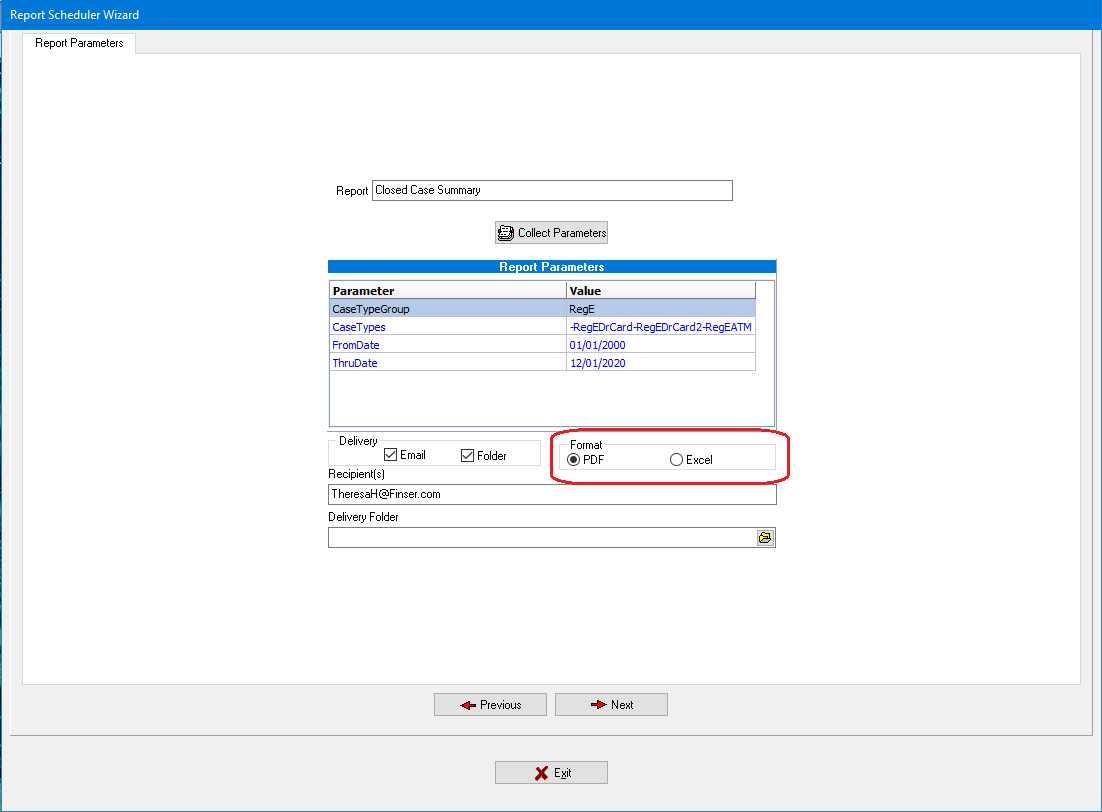Focus the Delivery Folder path field

[540, 538]
